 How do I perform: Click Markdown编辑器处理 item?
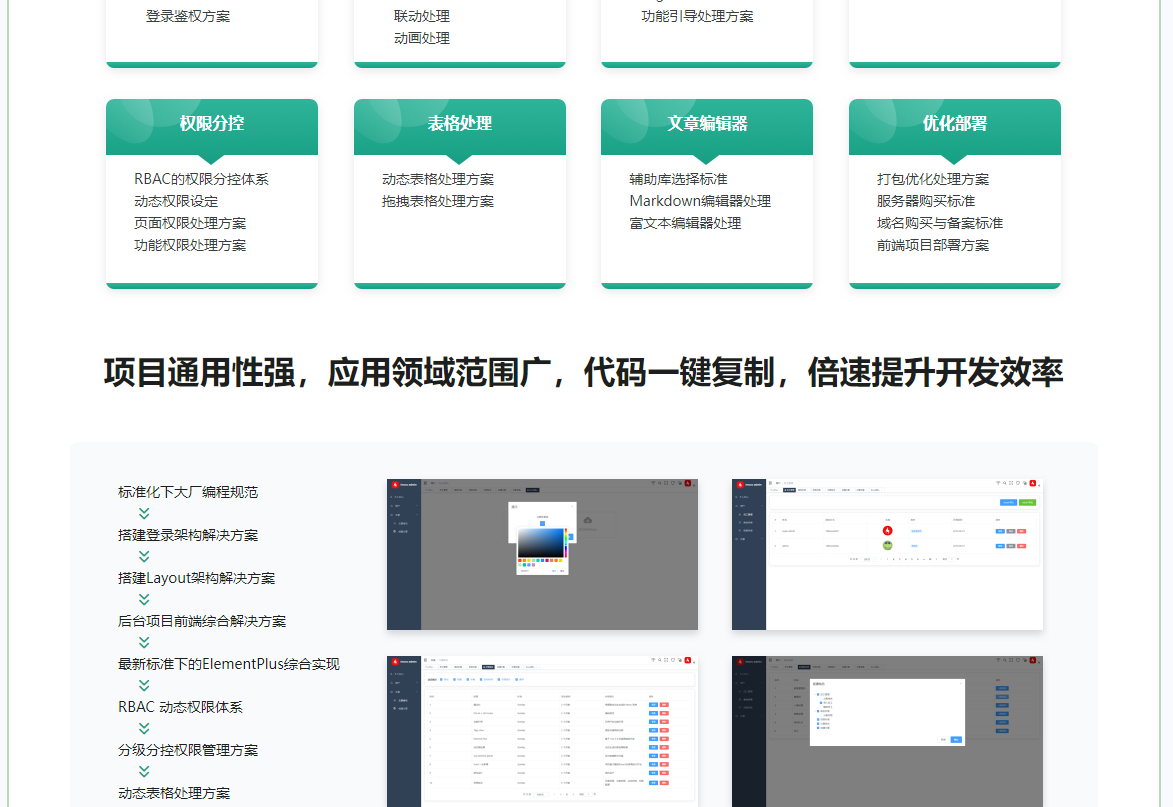pyautogui.click(x=700, y=201)
